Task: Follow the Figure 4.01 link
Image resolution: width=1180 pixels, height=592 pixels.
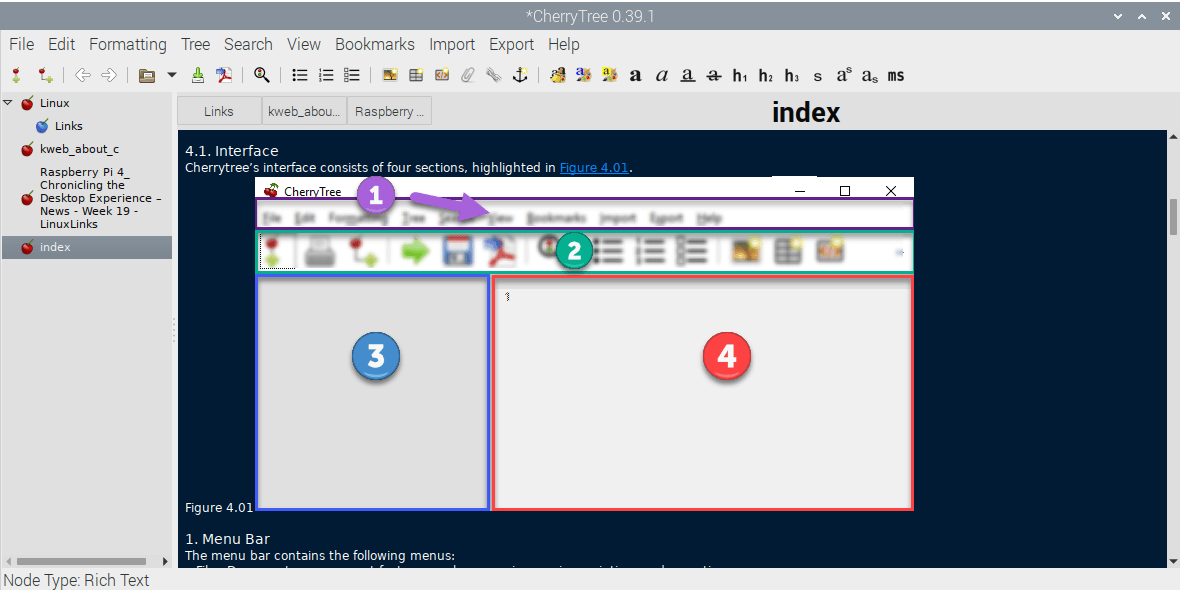Action: click(594, 168)
